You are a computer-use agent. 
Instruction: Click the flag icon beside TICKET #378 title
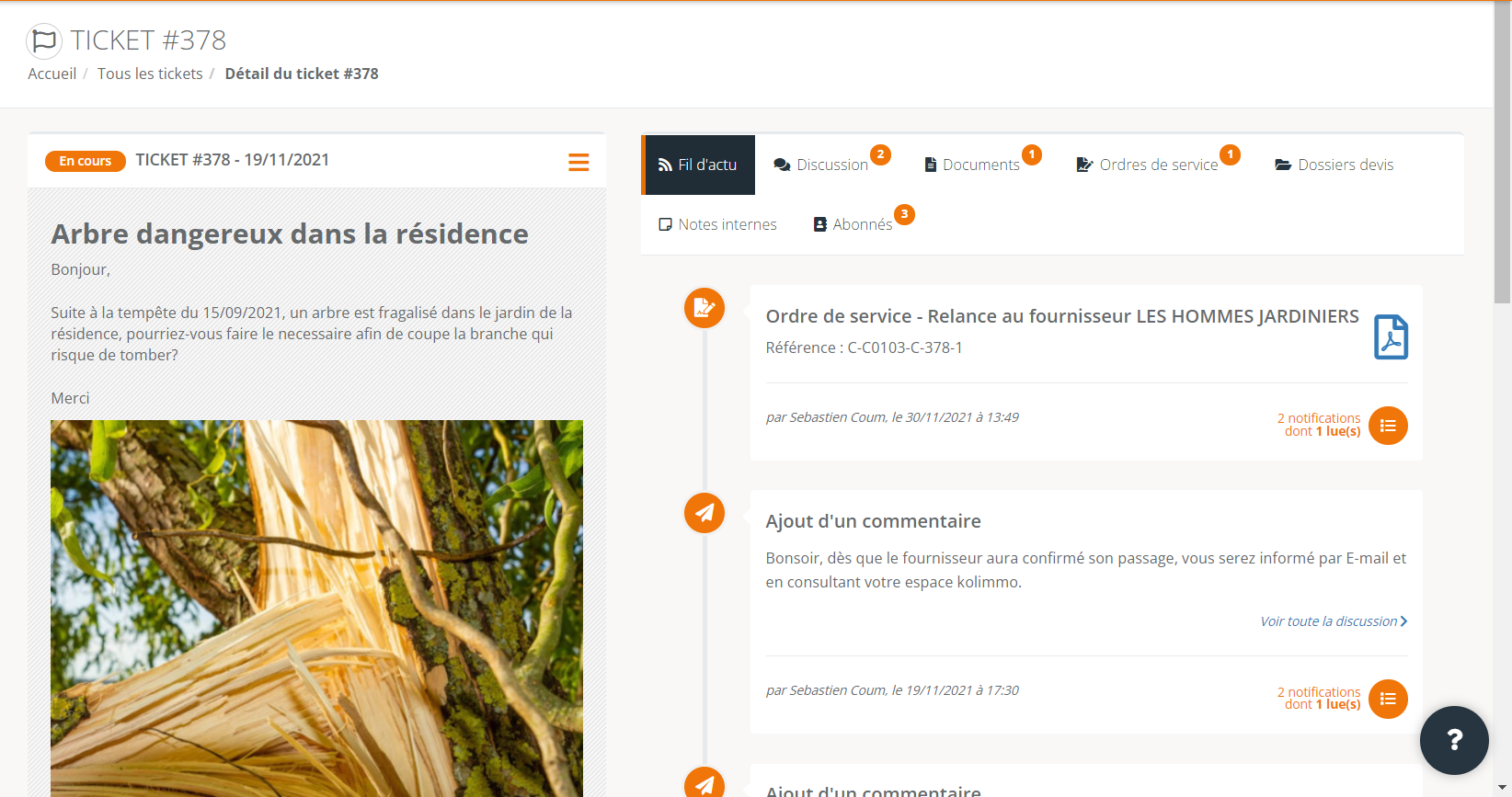tap(44, 40)
